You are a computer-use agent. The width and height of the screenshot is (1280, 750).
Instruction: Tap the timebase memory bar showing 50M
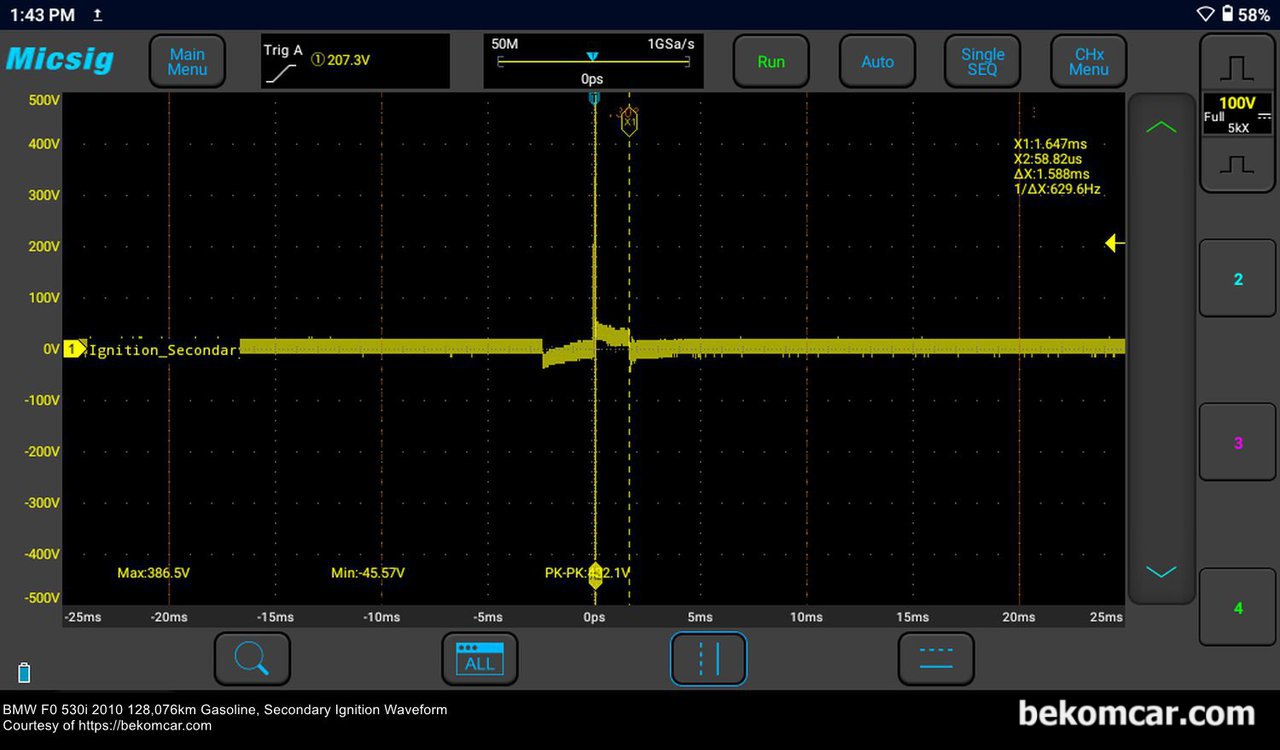pyautogui.click(x=593, y=61)
